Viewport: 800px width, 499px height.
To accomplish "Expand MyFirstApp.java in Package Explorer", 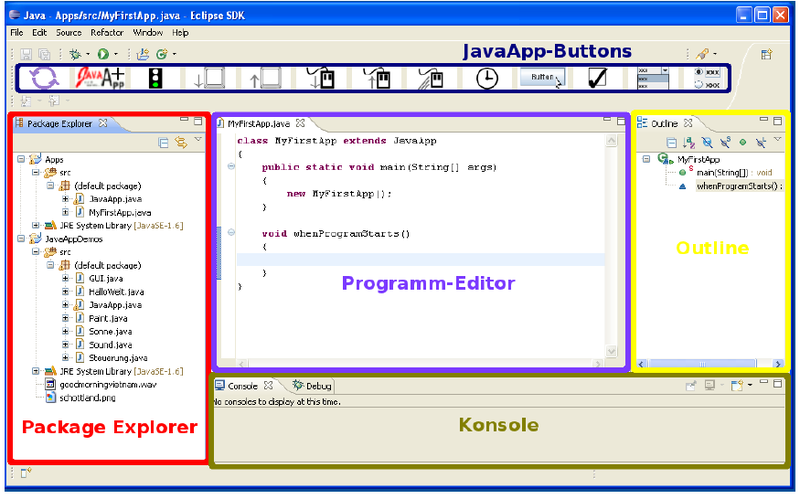I will pyautogui.click(x=65, y=212).
